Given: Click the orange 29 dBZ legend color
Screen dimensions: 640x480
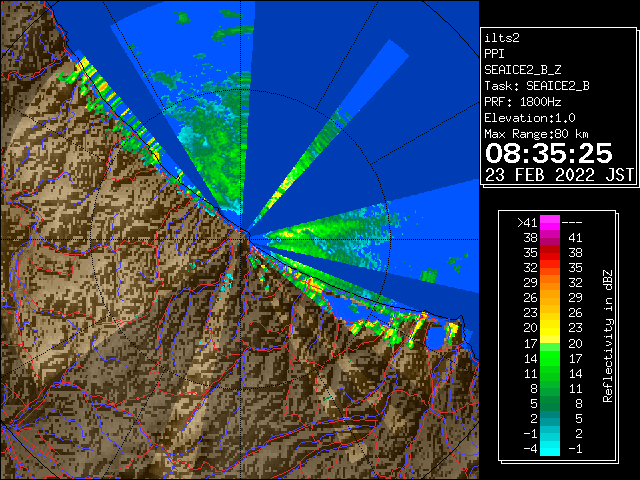Looking at the screenshot, I should point(550,282).
